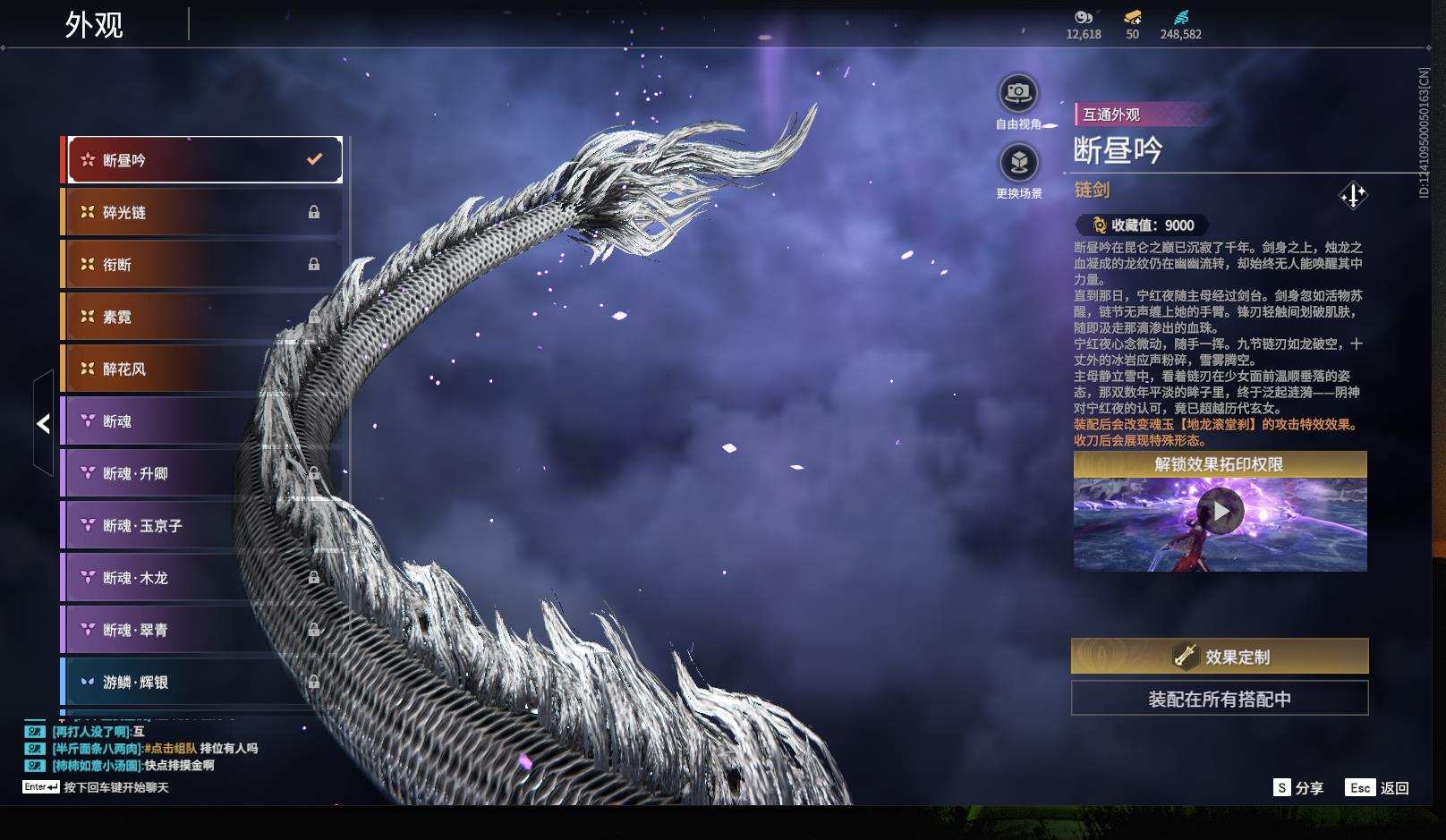This screenshot has height=840, width=1446.
Task: Click the rarity icon beside 碎光链
Action: [x=88, y=212]
